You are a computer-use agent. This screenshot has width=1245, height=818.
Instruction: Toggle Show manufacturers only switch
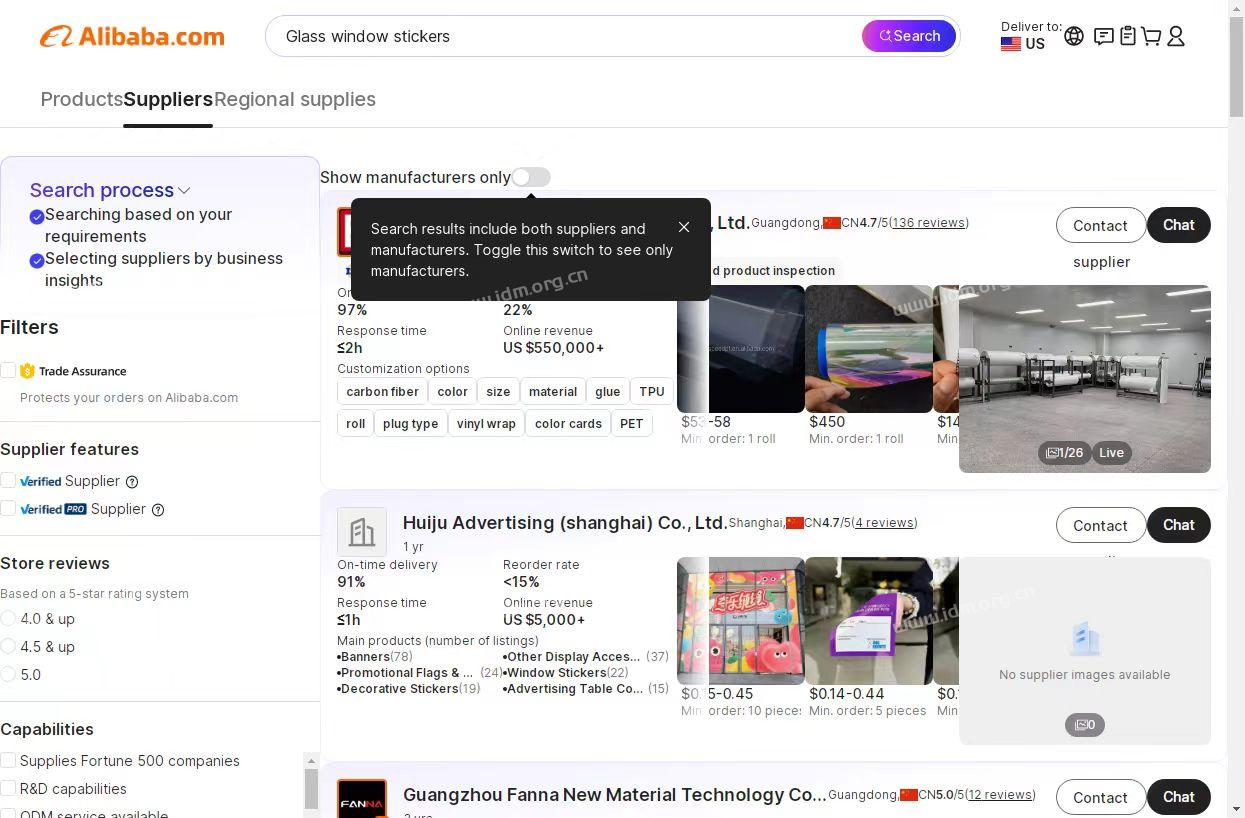(531, 177)
